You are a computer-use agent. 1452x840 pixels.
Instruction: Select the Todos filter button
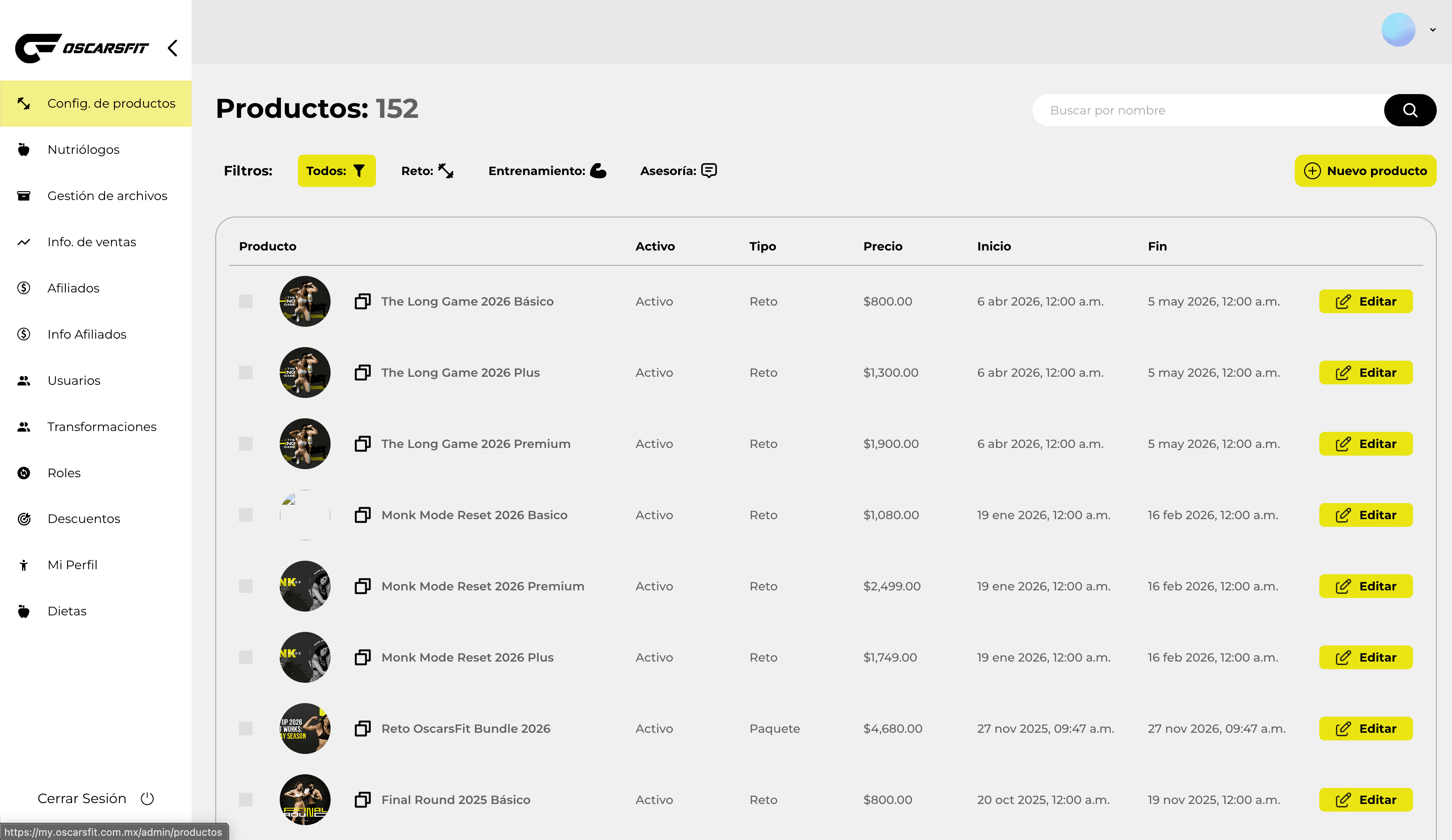click(337, 170)
